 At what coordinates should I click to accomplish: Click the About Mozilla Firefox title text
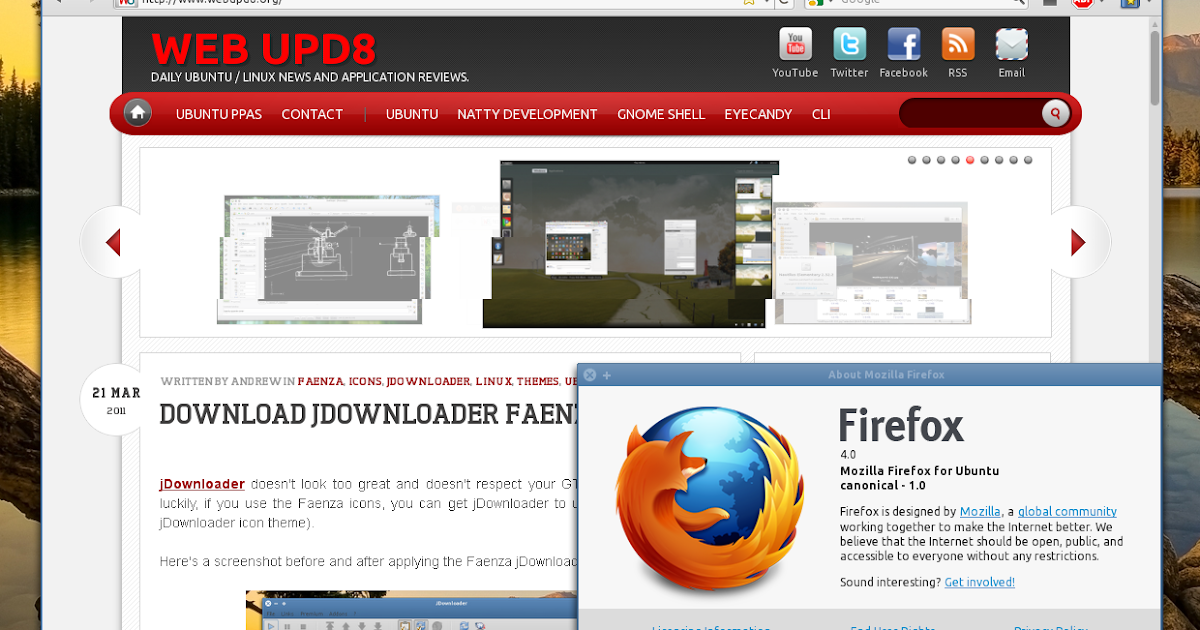pyautogui.click(x=886, y=375)
